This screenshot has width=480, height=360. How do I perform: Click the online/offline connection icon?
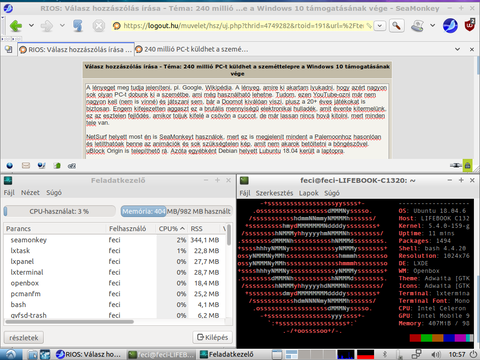click(455, 165)
